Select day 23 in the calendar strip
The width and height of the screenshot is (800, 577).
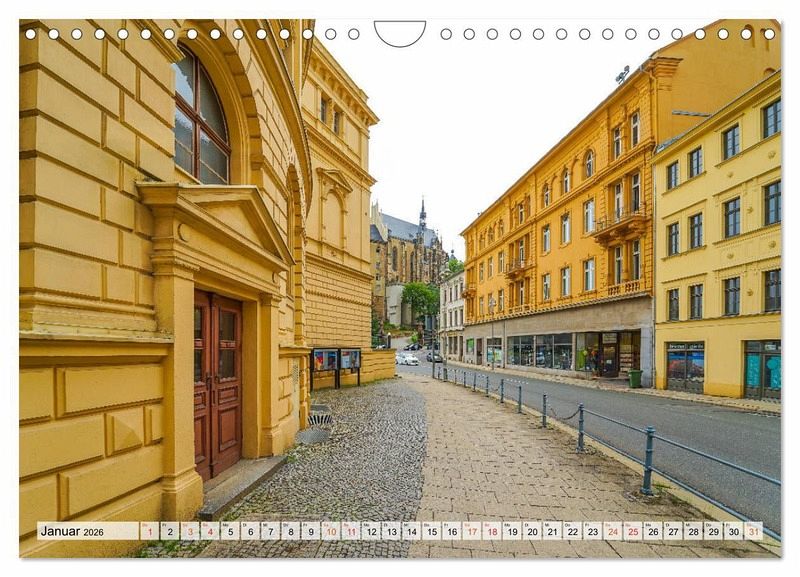[593, 531]
